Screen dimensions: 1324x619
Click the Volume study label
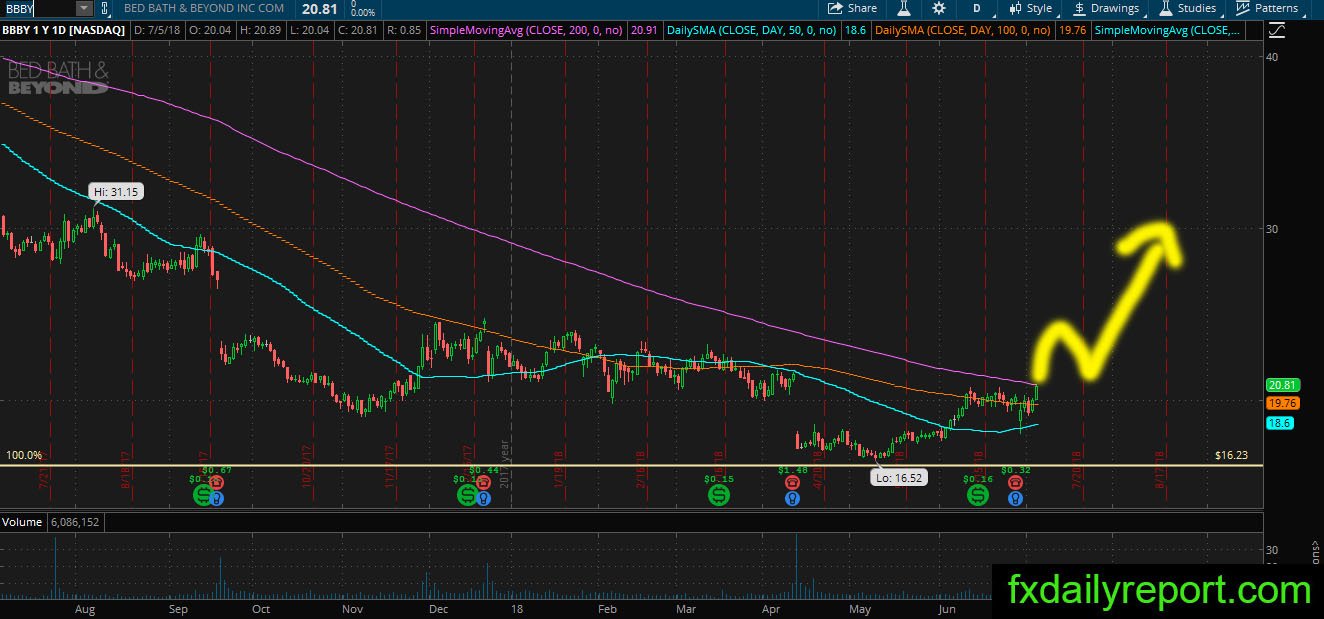click(x=22, y=522)
